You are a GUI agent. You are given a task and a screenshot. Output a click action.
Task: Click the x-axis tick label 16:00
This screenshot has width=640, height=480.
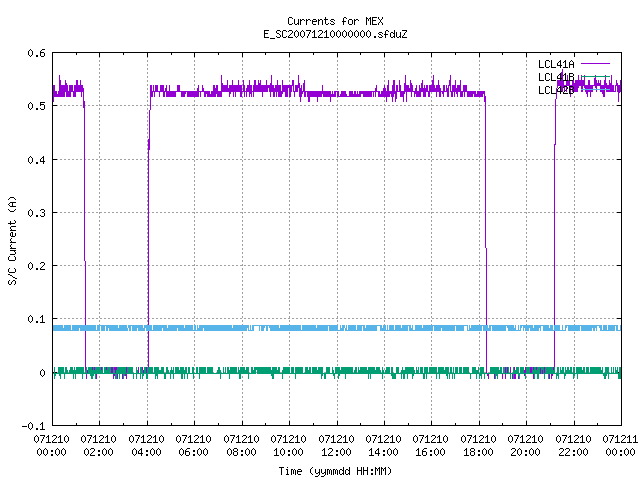431,452
